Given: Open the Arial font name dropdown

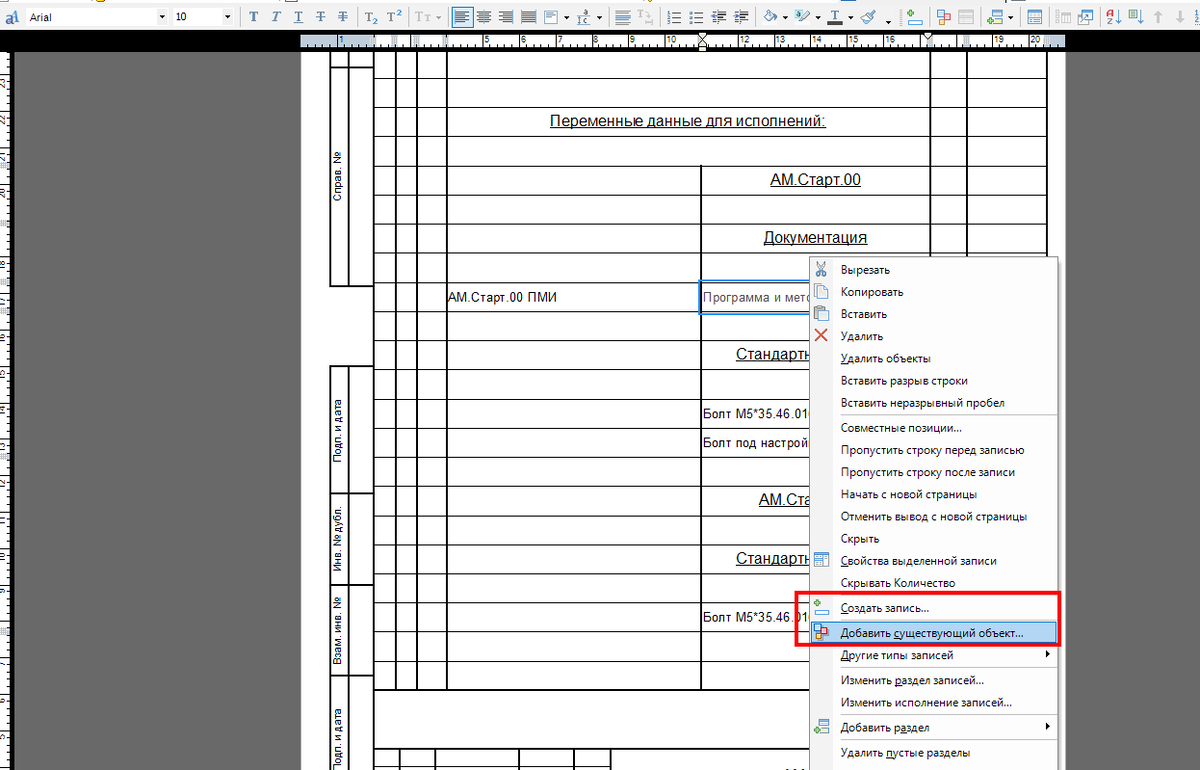Looking at the screenshot, I should 162,17.
